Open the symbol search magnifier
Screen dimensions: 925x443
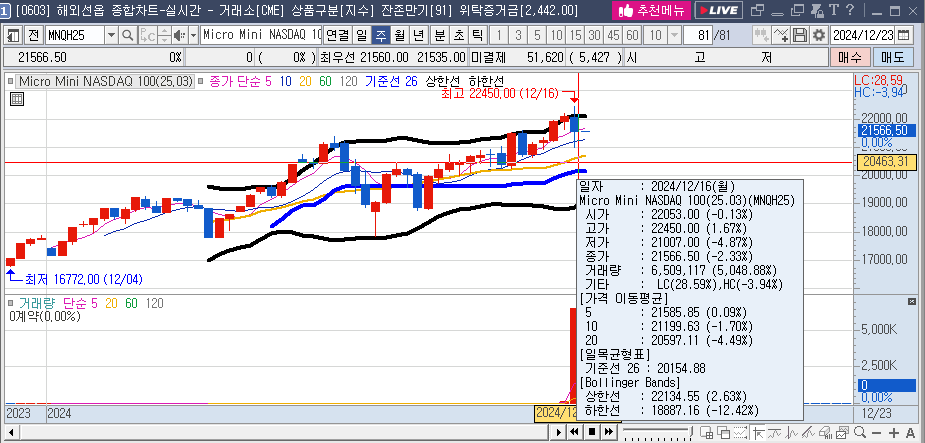[x=127, y=35]
